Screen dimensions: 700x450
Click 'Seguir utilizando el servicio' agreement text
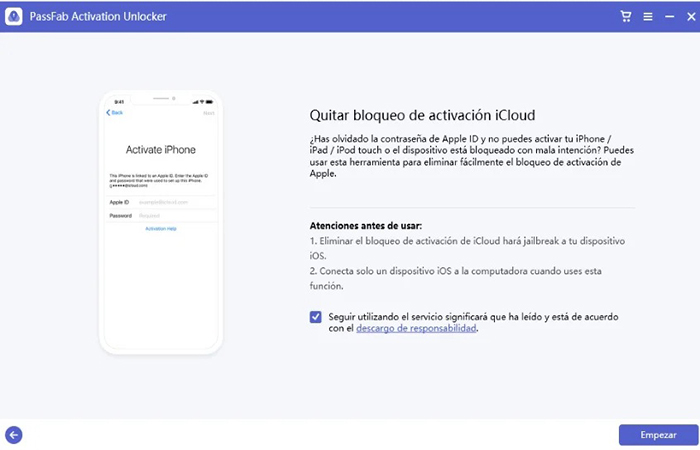pos(473,322)
